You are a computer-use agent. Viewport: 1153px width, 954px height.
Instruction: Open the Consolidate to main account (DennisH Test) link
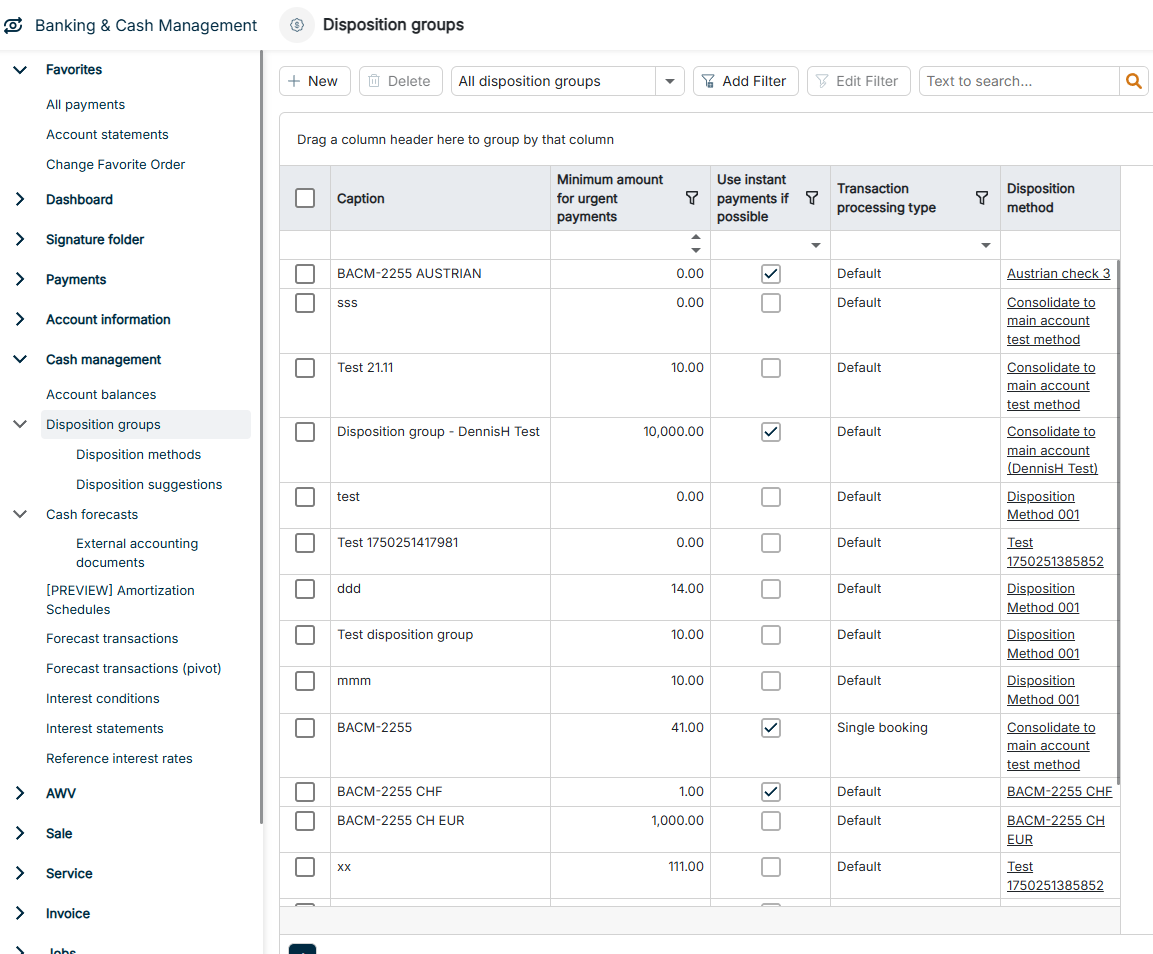point(1052,450)
